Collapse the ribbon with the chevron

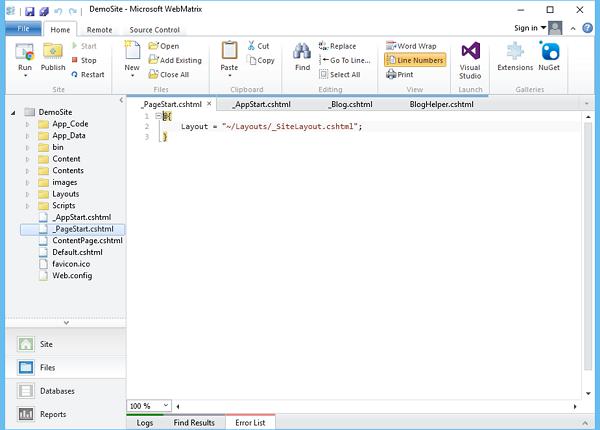573,28
